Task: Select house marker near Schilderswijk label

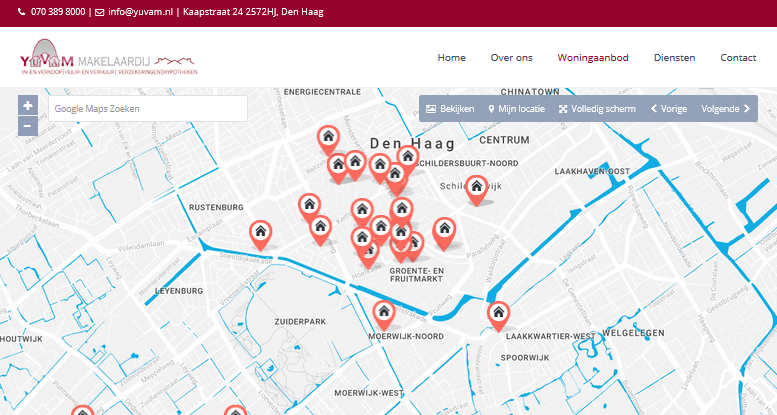Action: click(478, 187)
